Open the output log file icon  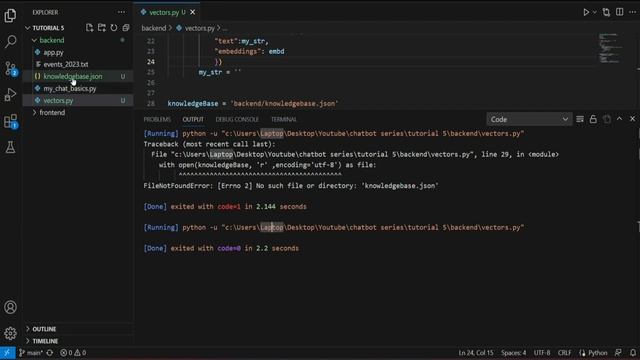[x=607, y=119]
